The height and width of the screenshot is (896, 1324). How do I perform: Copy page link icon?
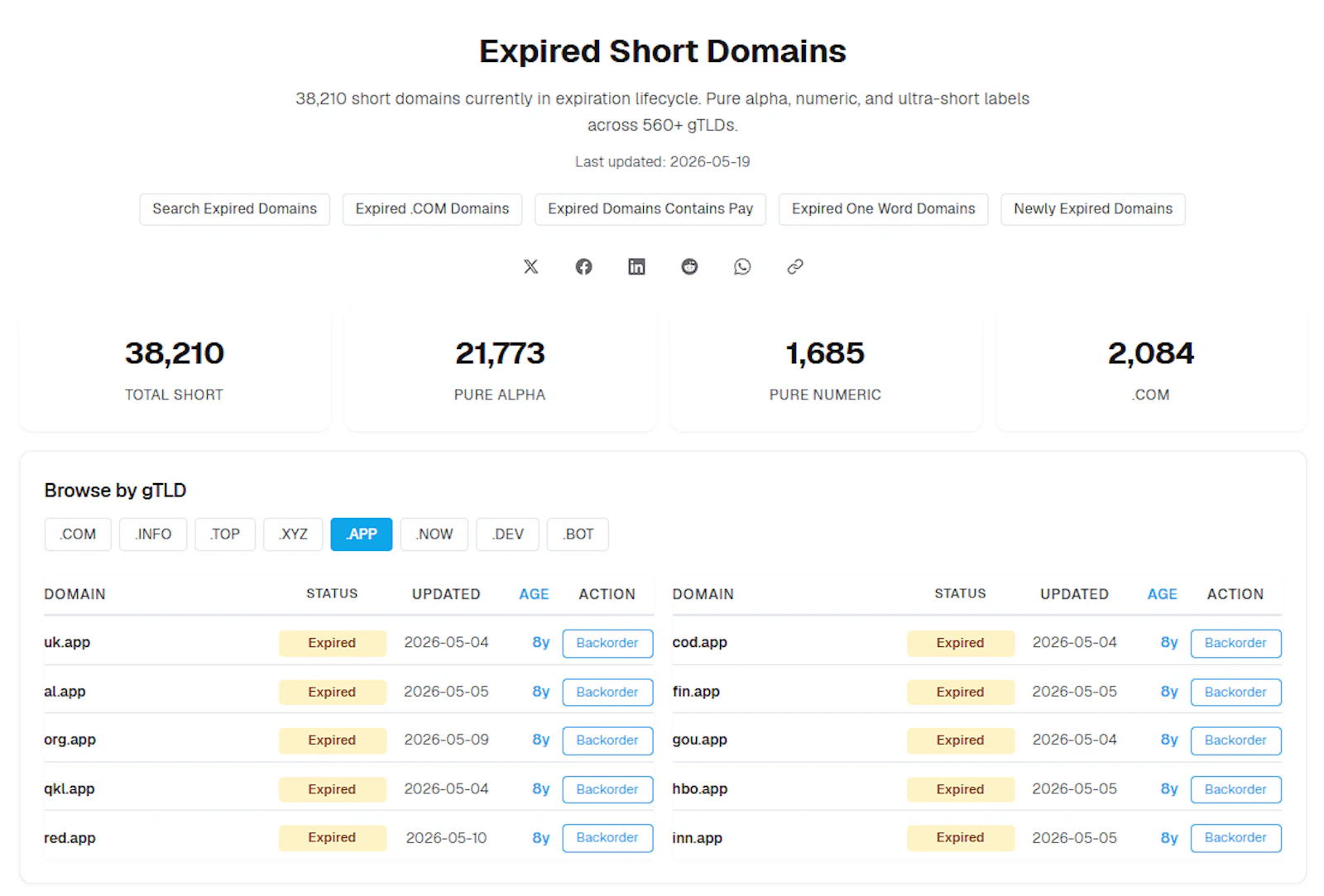[x=795, y=266]
